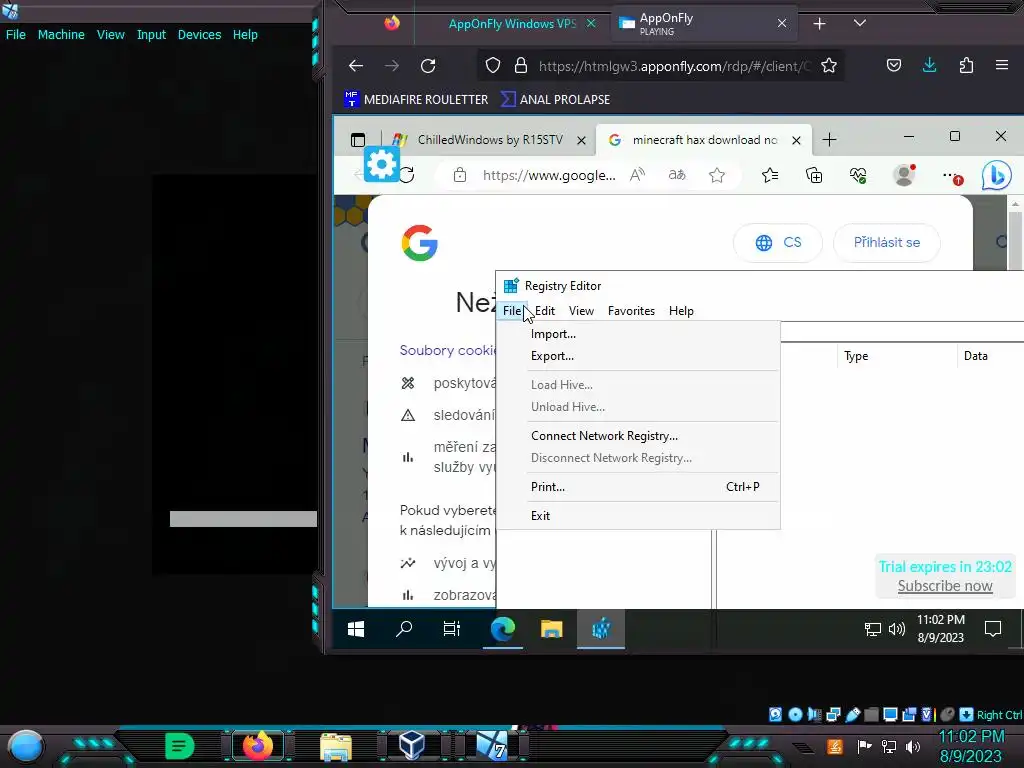The width and height of the screenshot is (1024, 768).
Task: Click Edge translate page icon
Action: pos(677,175)
